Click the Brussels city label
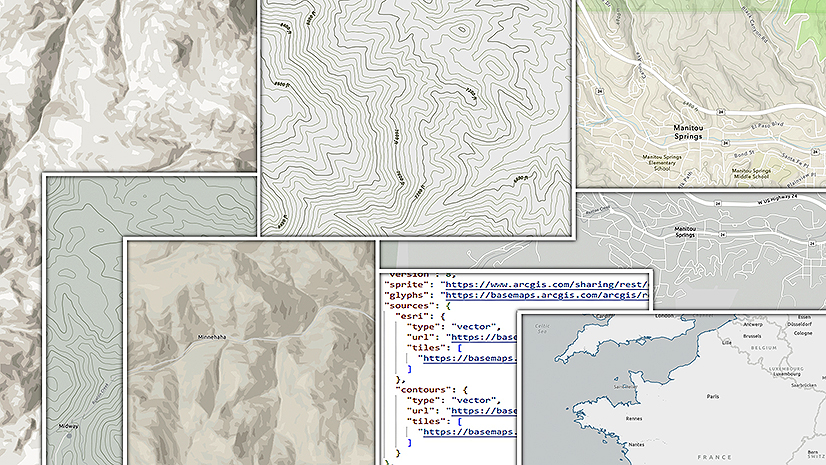 click(752, 336)
